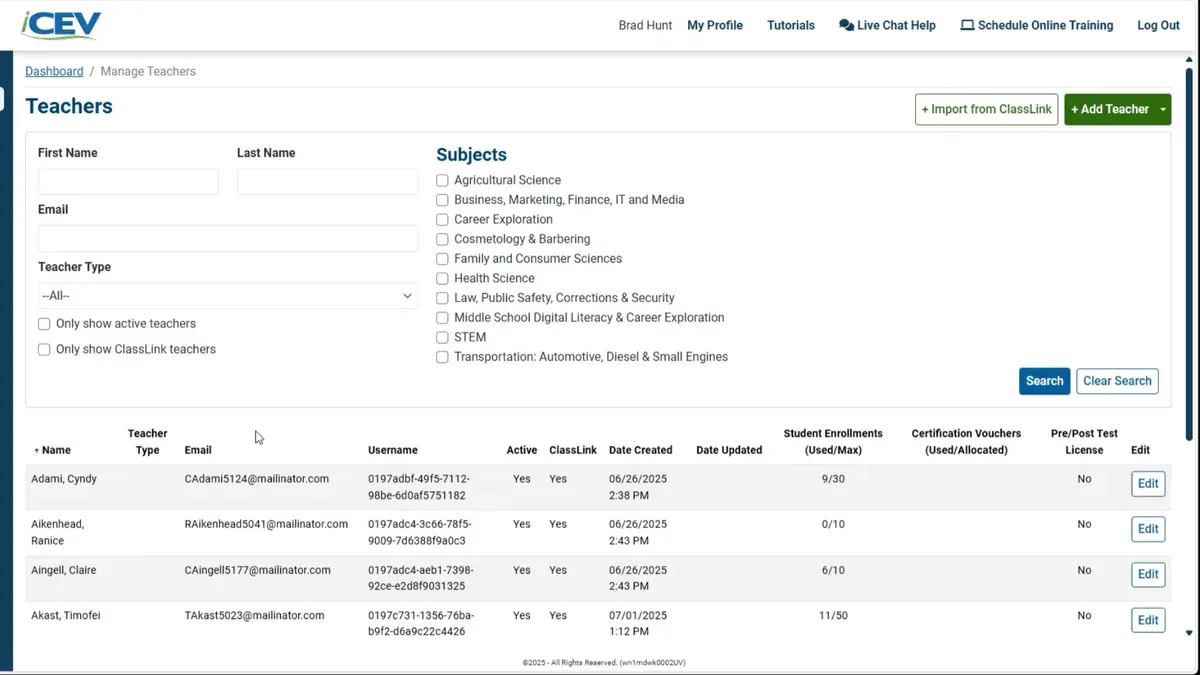This screenshot has height=675, width=1200.
Task: Tick the STEM subject checkbox
Action: [x=442, y=337]
